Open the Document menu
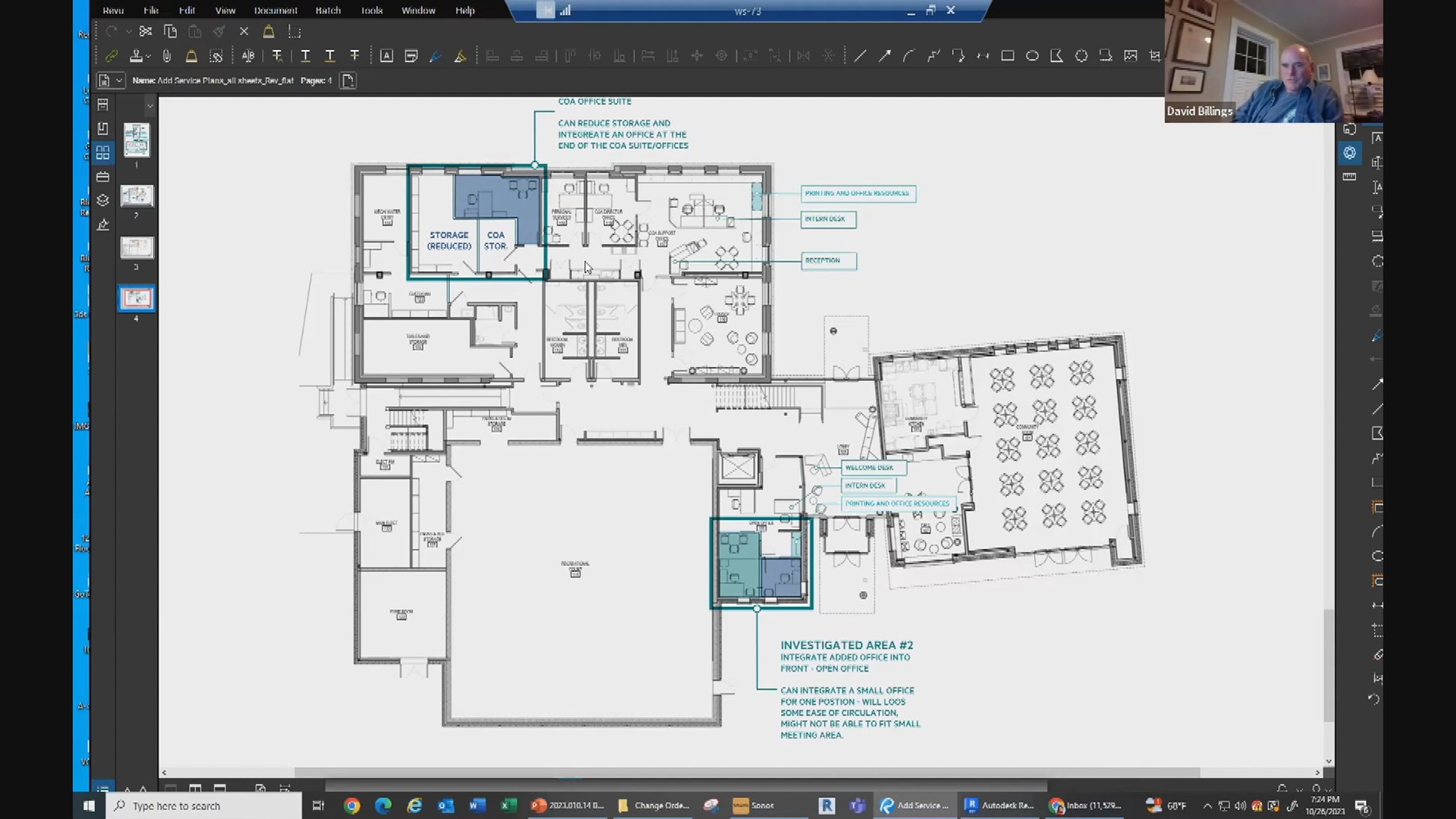Image resolution: width=1456 pixels, height=819 pixels. [275, 11]
